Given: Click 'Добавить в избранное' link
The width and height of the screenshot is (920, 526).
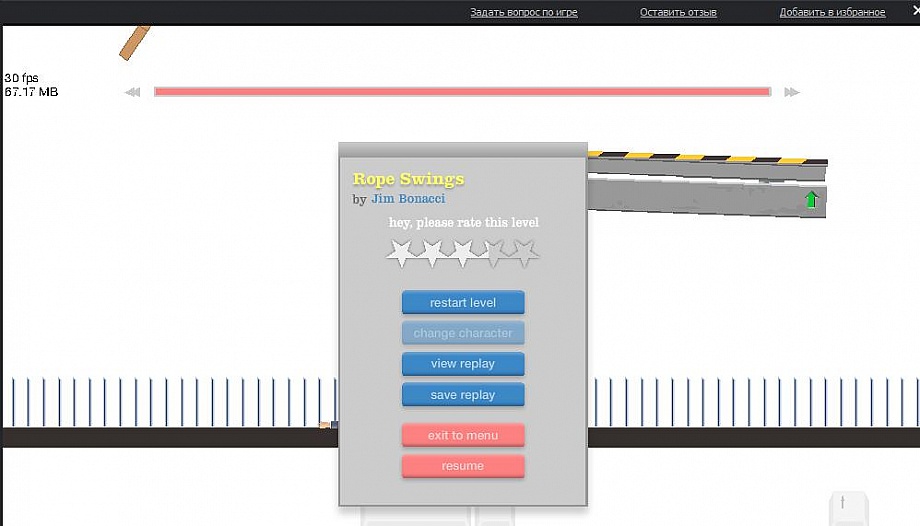Looking at the screenshot, I should [x=833, y=12].
